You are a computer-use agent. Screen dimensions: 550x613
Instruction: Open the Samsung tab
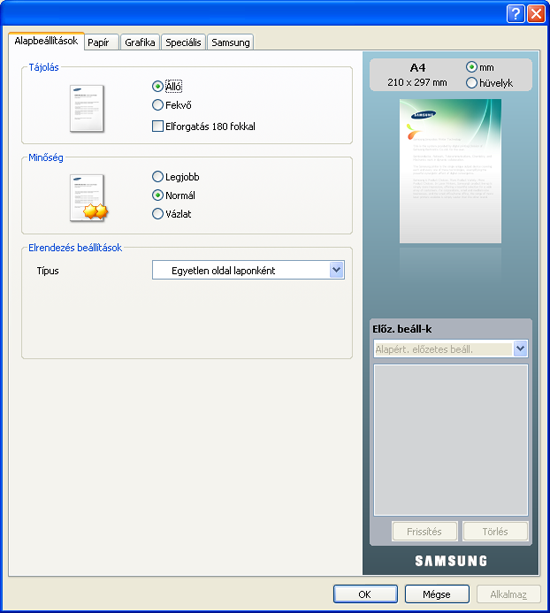(230, 42)
